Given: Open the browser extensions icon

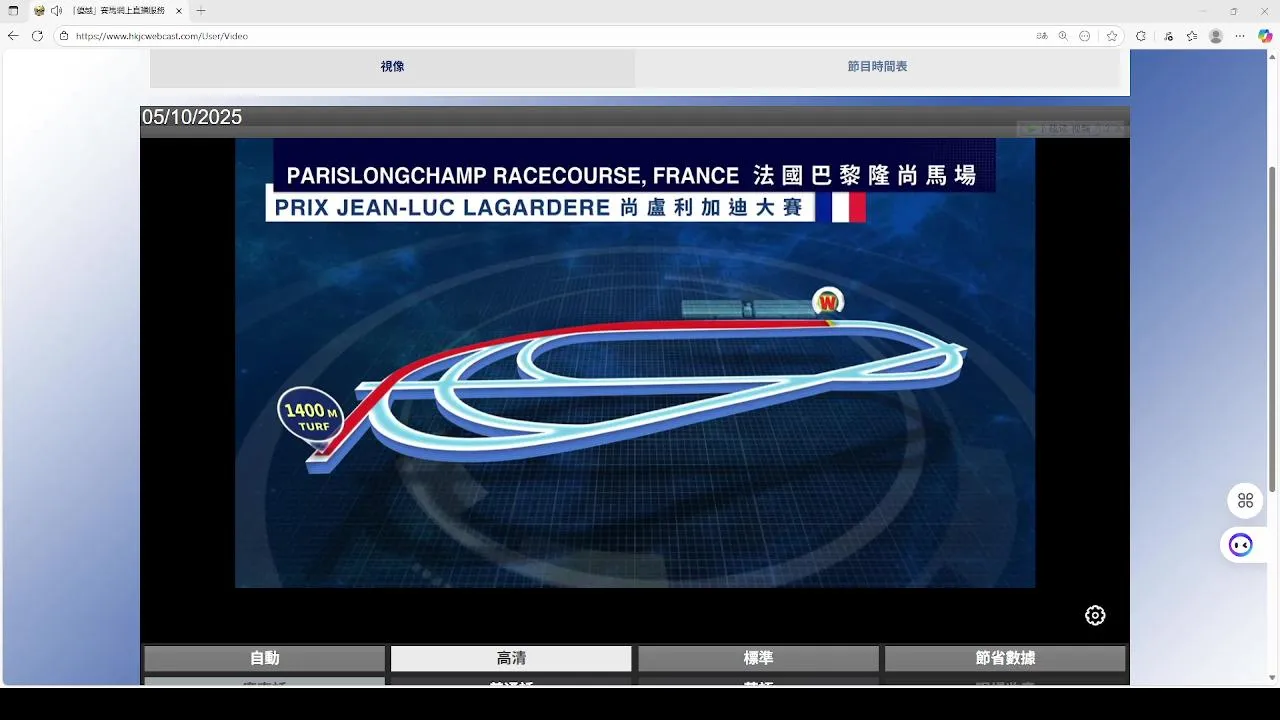Looking at the screenshot, I should pos(1141,36).
